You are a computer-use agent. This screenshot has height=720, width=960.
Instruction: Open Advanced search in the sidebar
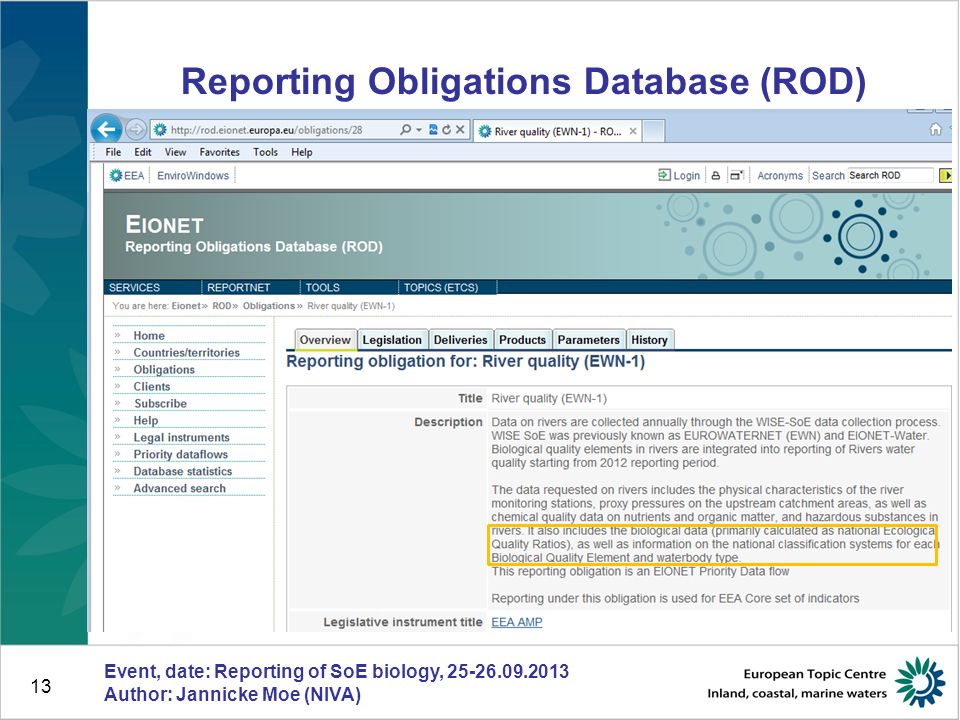pyautogui.click(x=179, y=488)
